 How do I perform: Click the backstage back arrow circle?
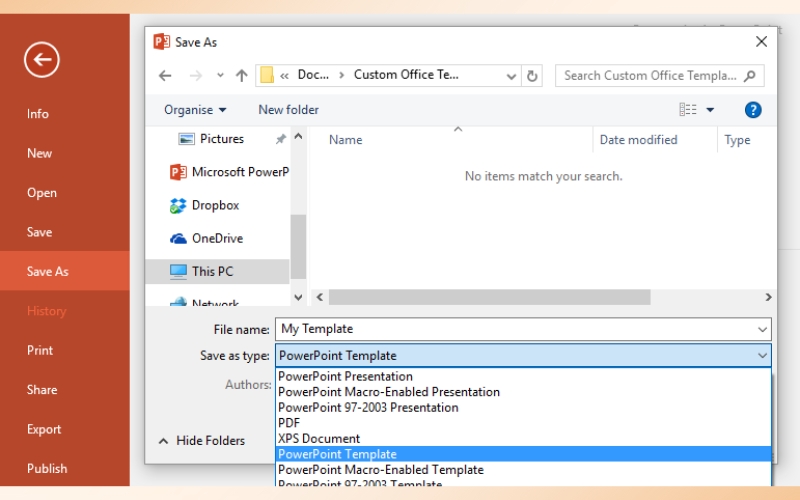(x=41, y=60)
